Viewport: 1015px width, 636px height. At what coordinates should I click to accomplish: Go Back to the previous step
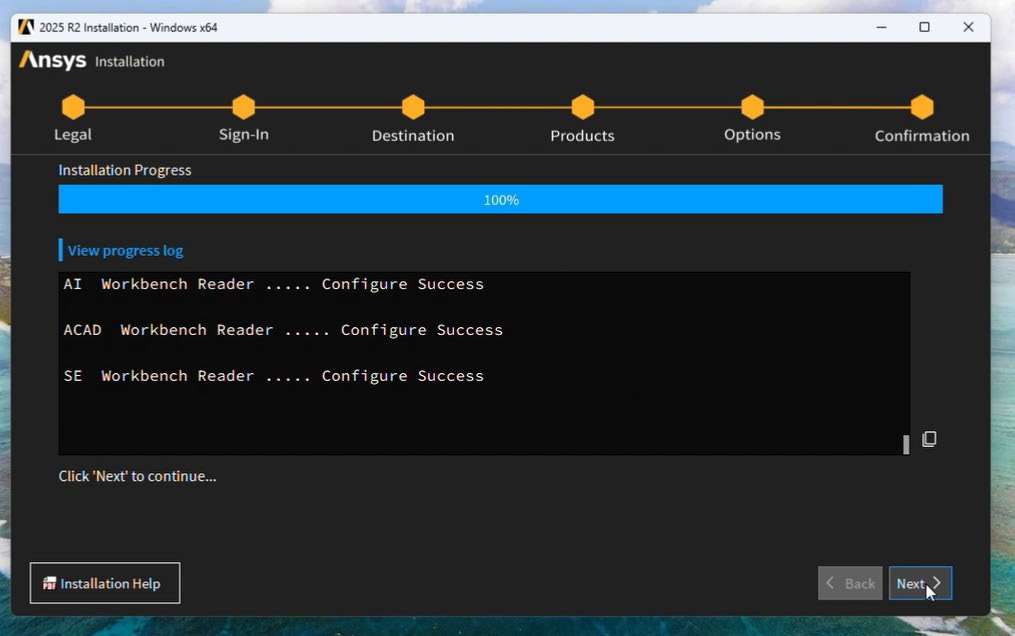(x=850, y=583)
